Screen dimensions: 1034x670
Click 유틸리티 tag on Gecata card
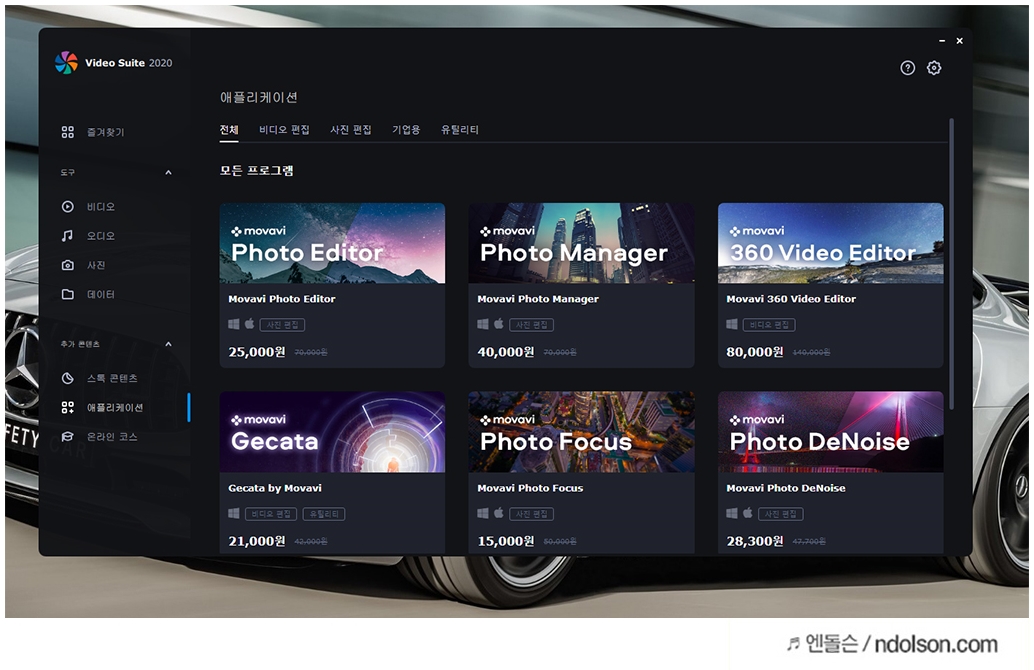[x=324, y=514]
